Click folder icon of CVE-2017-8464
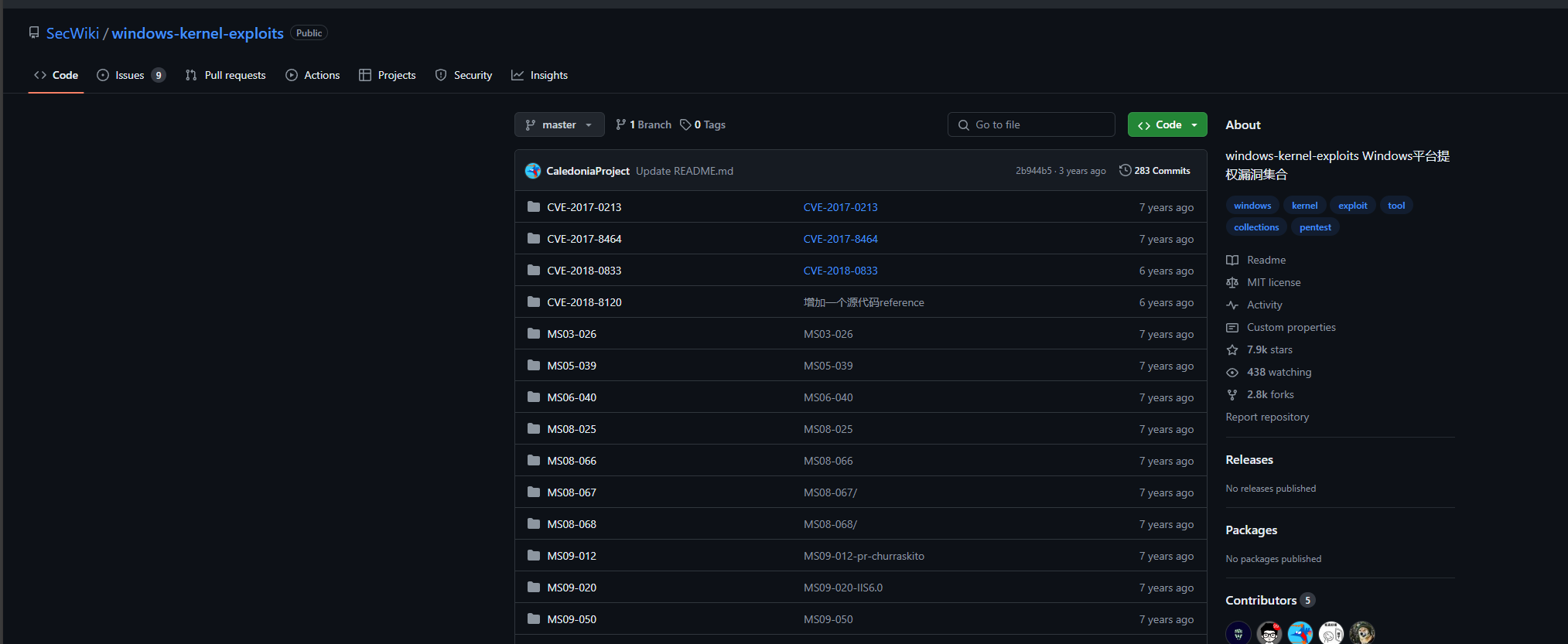 click(534, 238)
